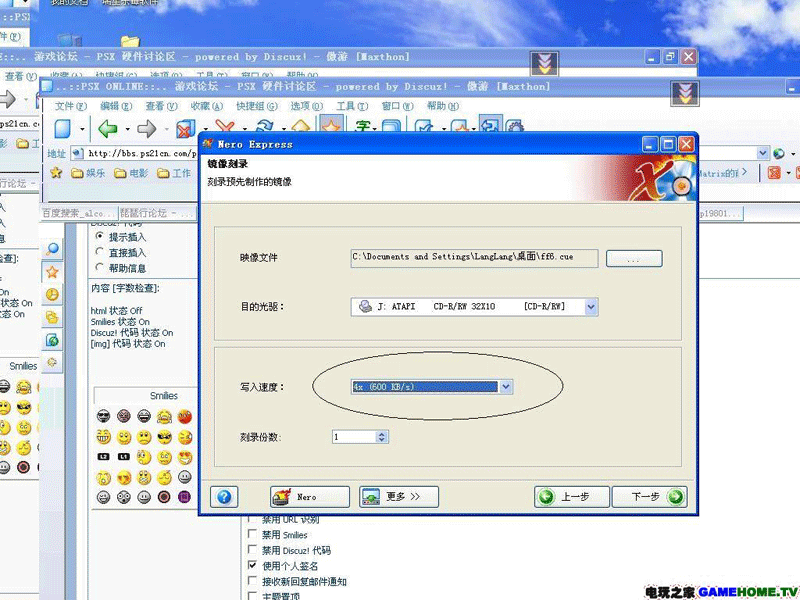
Task: Open the 写入速度 write speed dropdown
Action: coord(506,386)
